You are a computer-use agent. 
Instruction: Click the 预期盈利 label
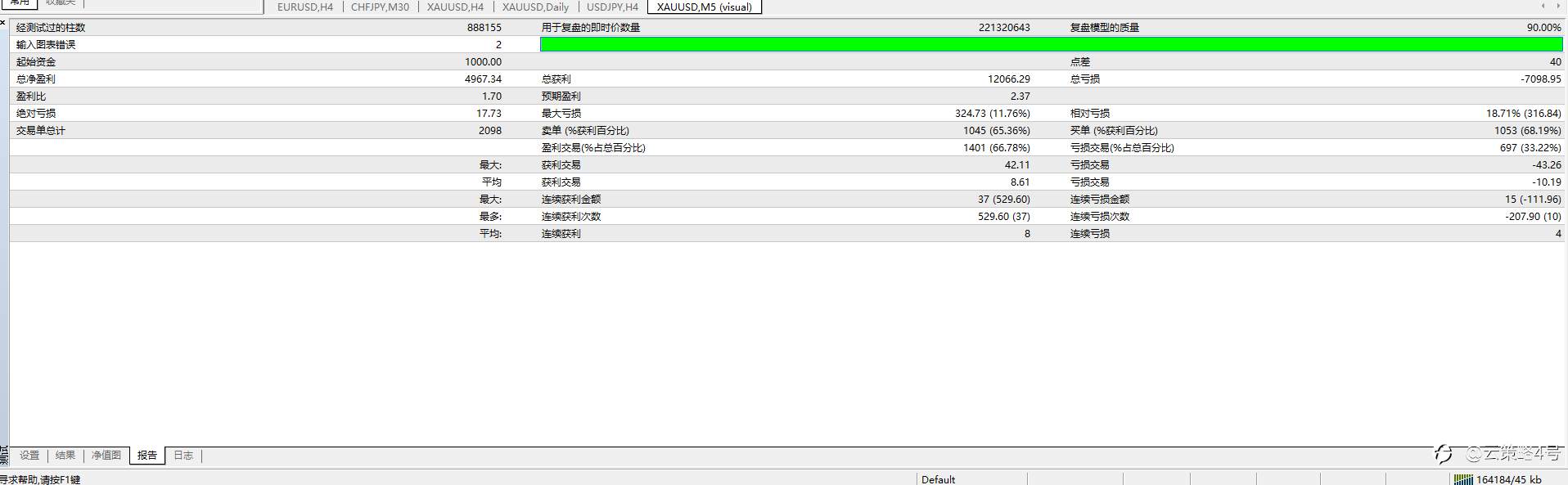point(561,96)
